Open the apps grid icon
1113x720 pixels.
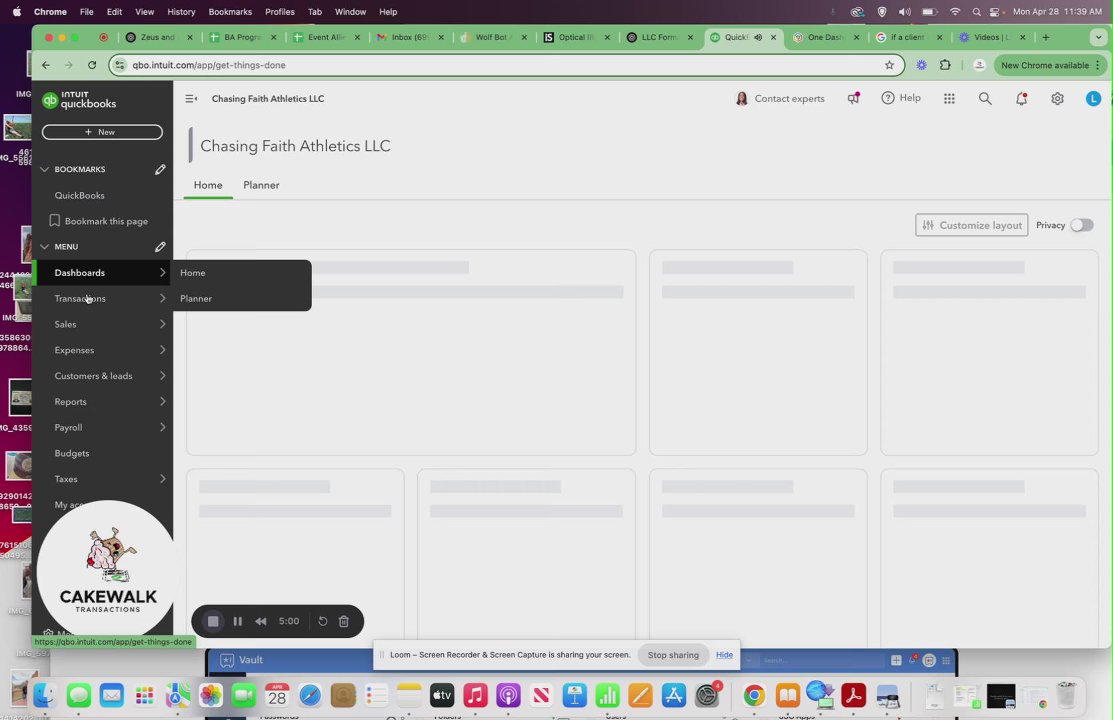tap(949, 99)
